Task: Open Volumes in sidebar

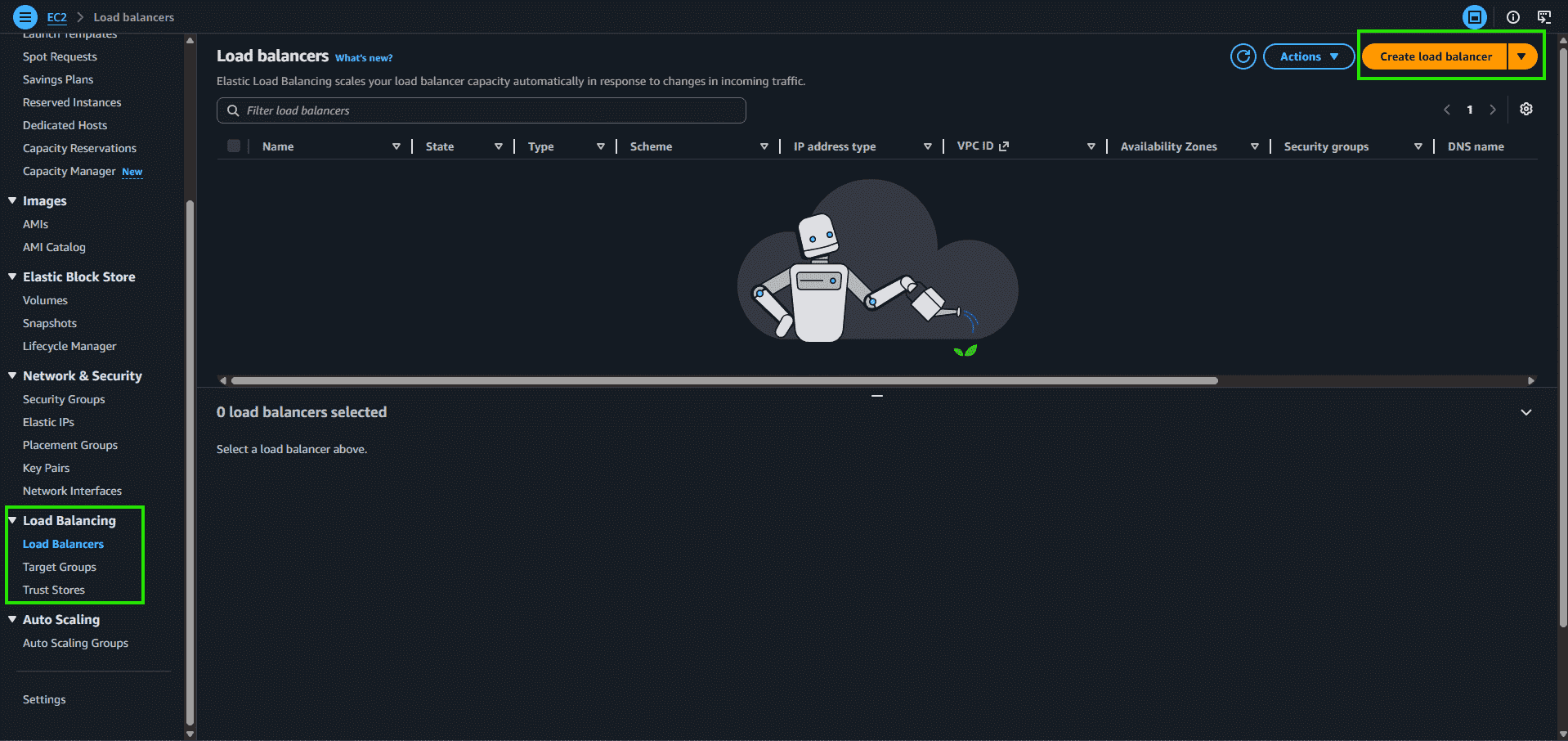Action: pyautogui.click(x=45, y=300)
